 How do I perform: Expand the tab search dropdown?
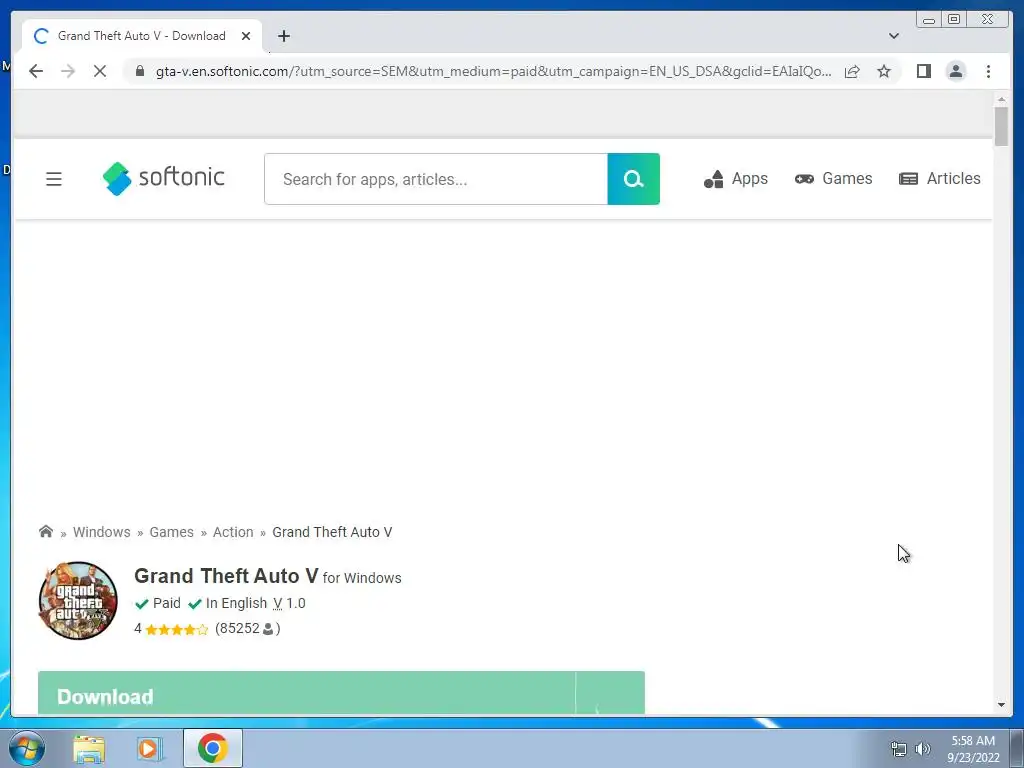[x=893, y=36]
